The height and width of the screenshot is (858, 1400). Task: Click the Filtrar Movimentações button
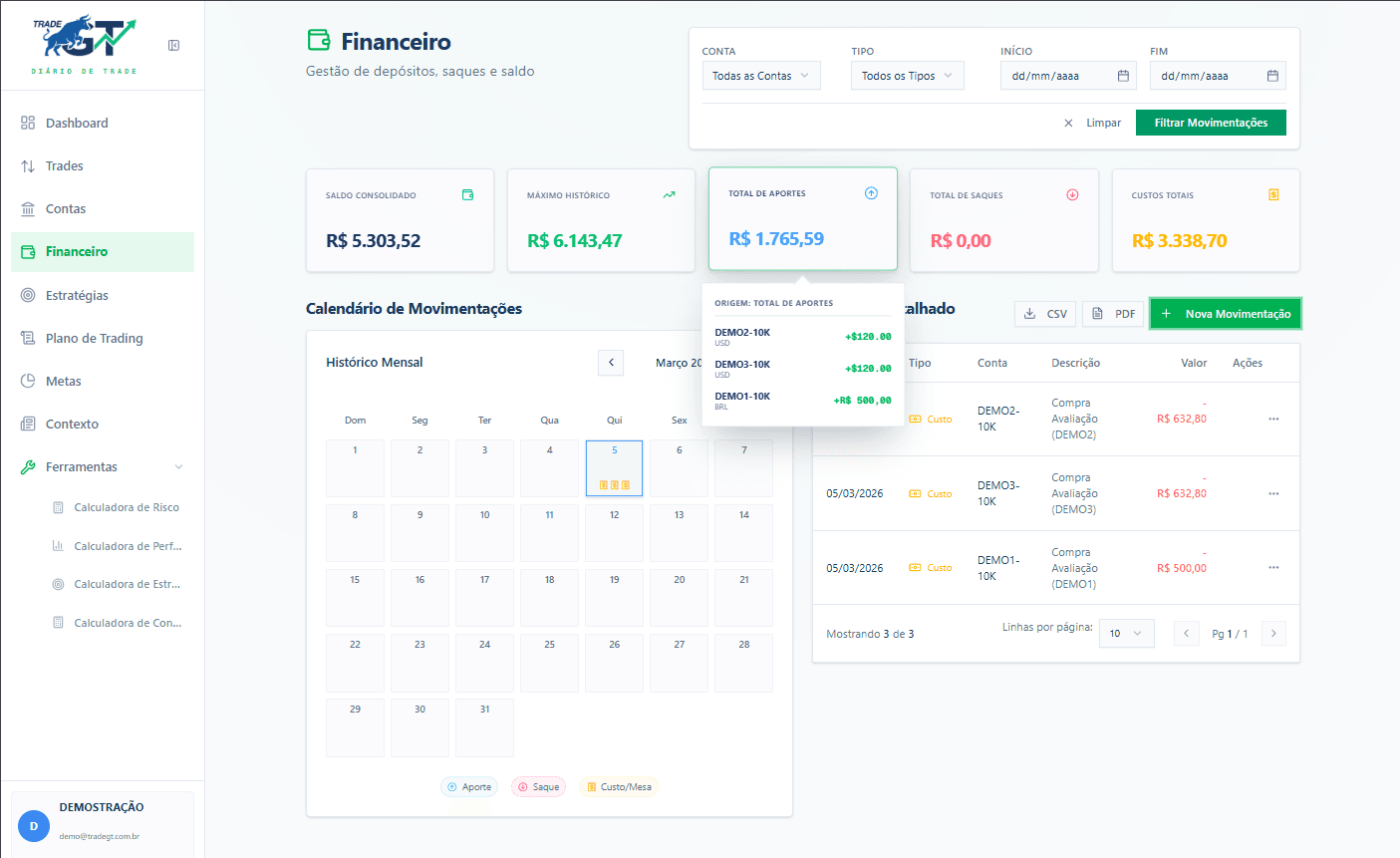pos(1211,122)
